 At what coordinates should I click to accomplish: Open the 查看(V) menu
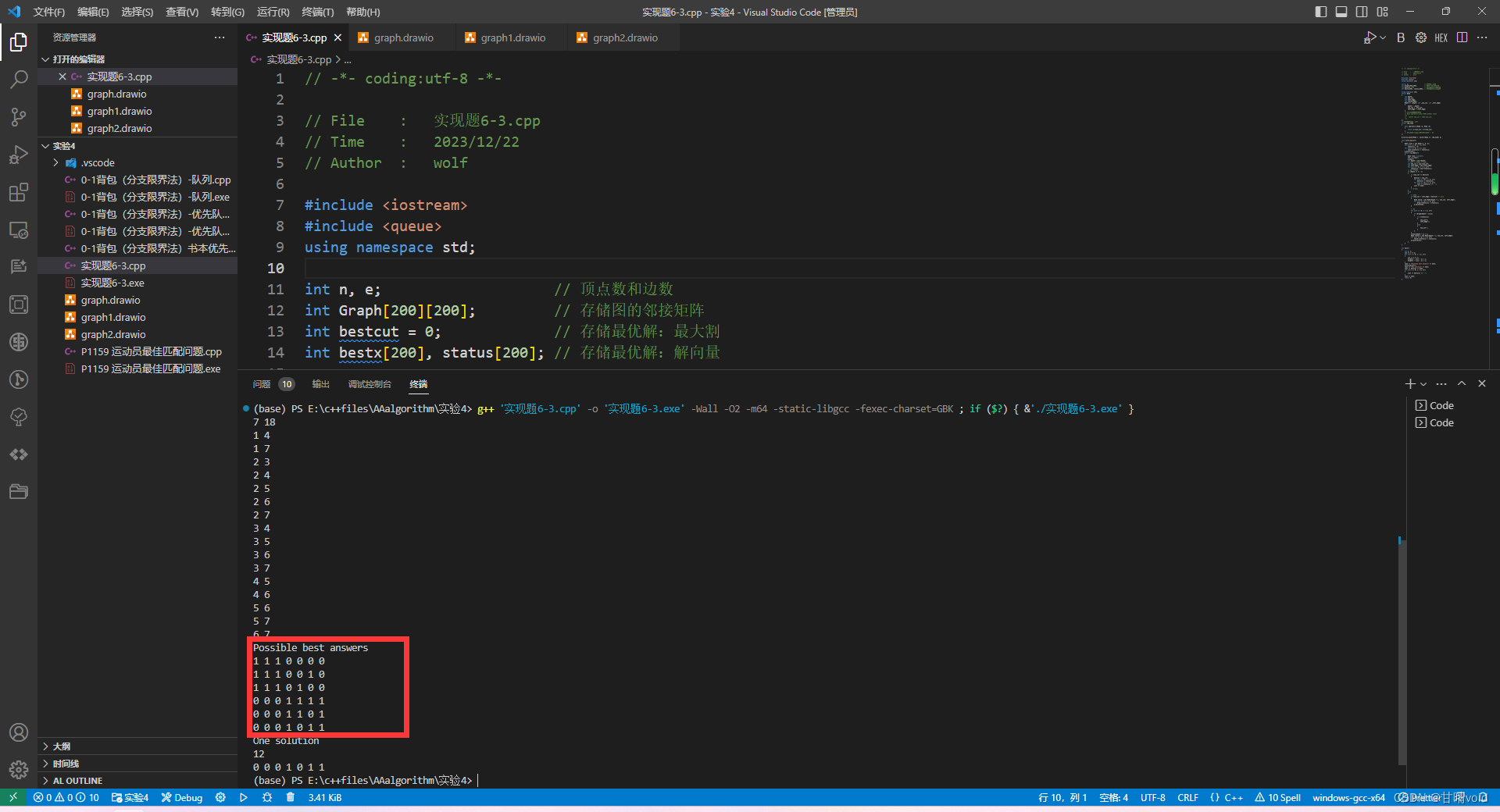click(x=182, y=12)
